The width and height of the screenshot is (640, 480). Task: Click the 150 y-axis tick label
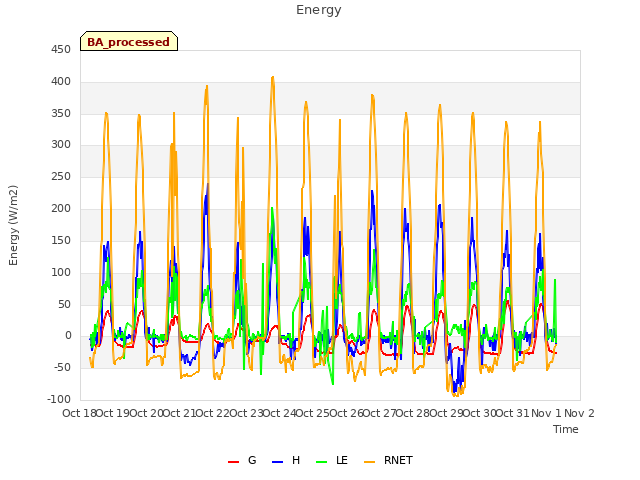(x=61, y=240)
